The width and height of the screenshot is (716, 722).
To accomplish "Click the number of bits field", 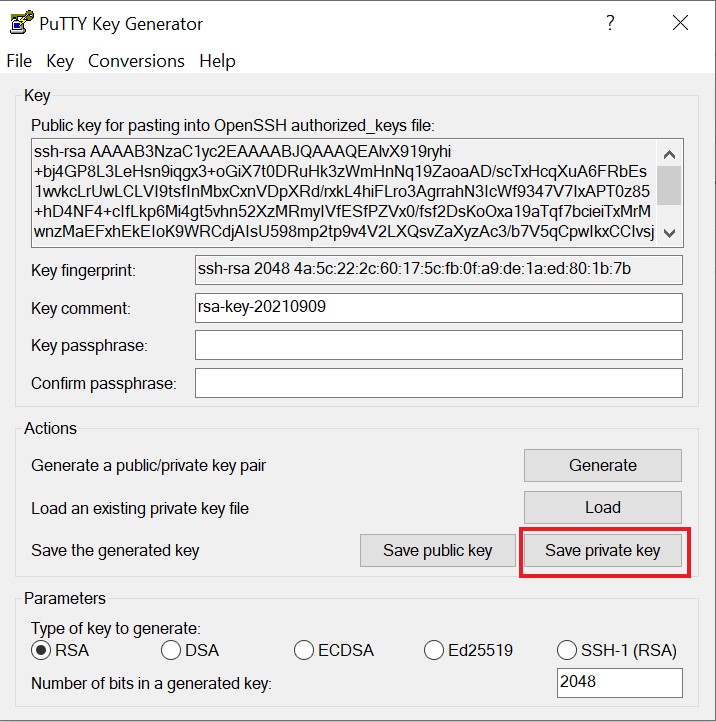I will pyautogui.click(x=619, y=682).
